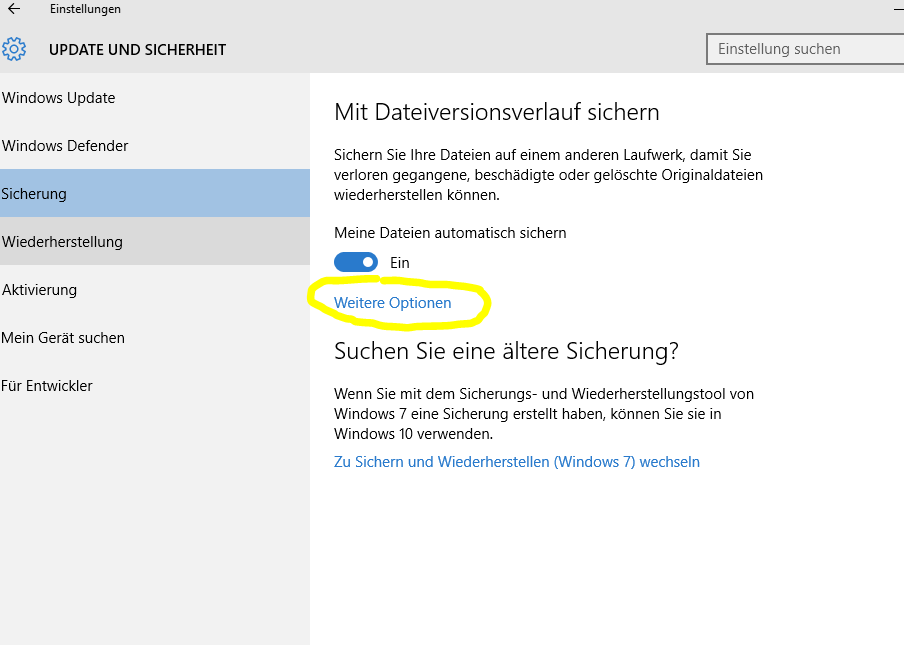The height and width of the screenshot is (645, 904).
Task: Focus the 'Einstellung suchen' search field
Action: pyautogui.click(x=805, y=49)
